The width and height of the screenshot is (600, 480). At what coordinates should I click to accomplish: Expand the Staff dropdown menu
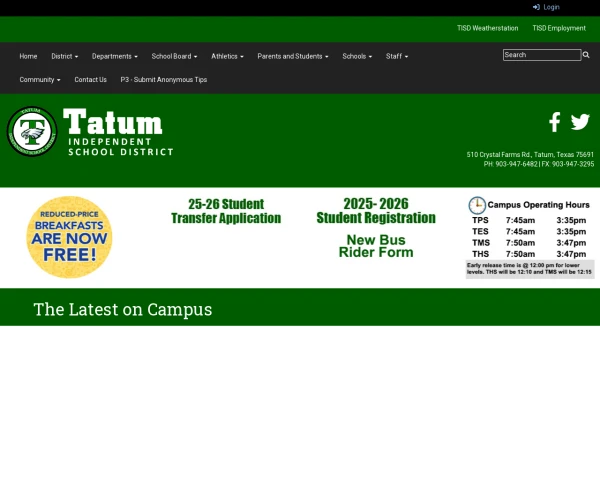pyautogui.click(x=397, y=56)
